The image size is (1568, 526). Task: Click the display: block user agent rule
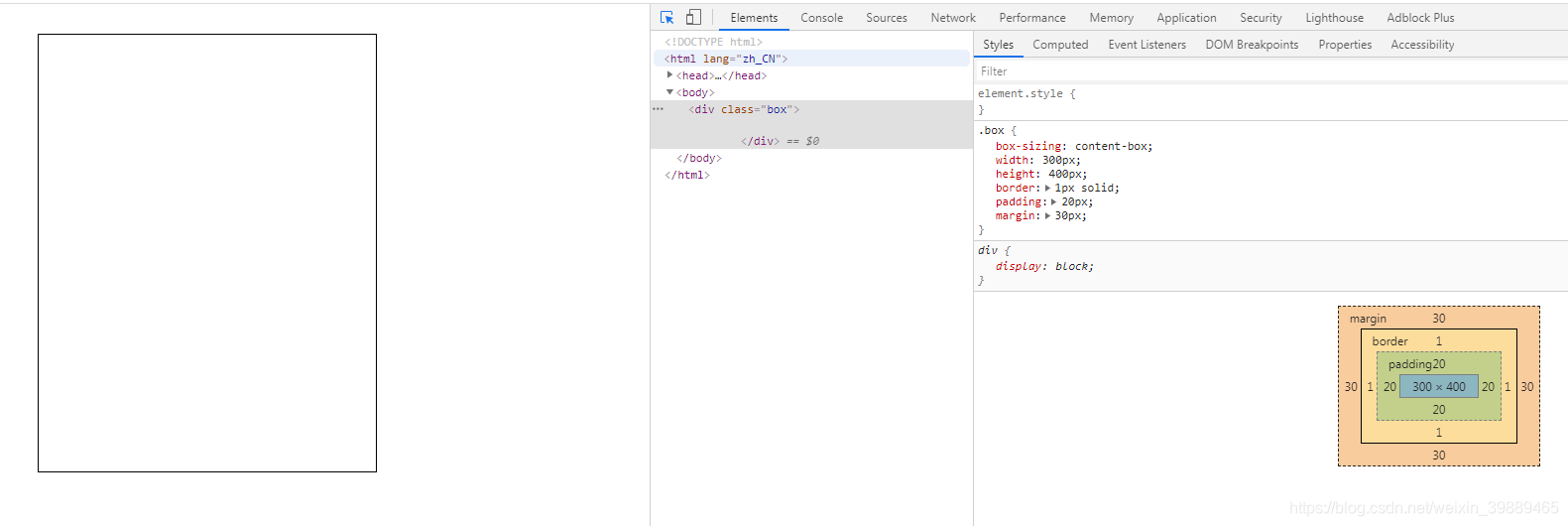pos(1044,266)
